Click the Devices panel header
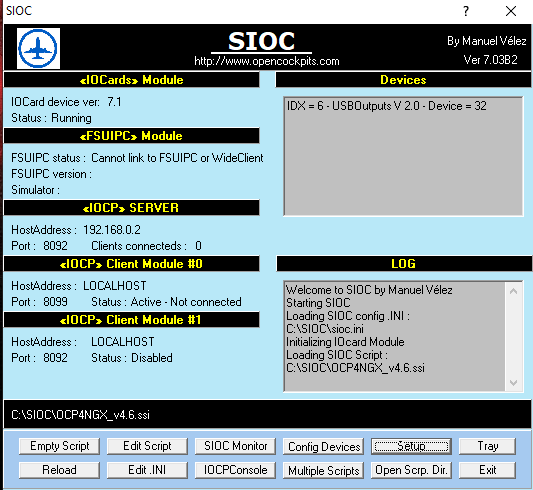Viewport: 533px width, 490px height. point(403,80)
